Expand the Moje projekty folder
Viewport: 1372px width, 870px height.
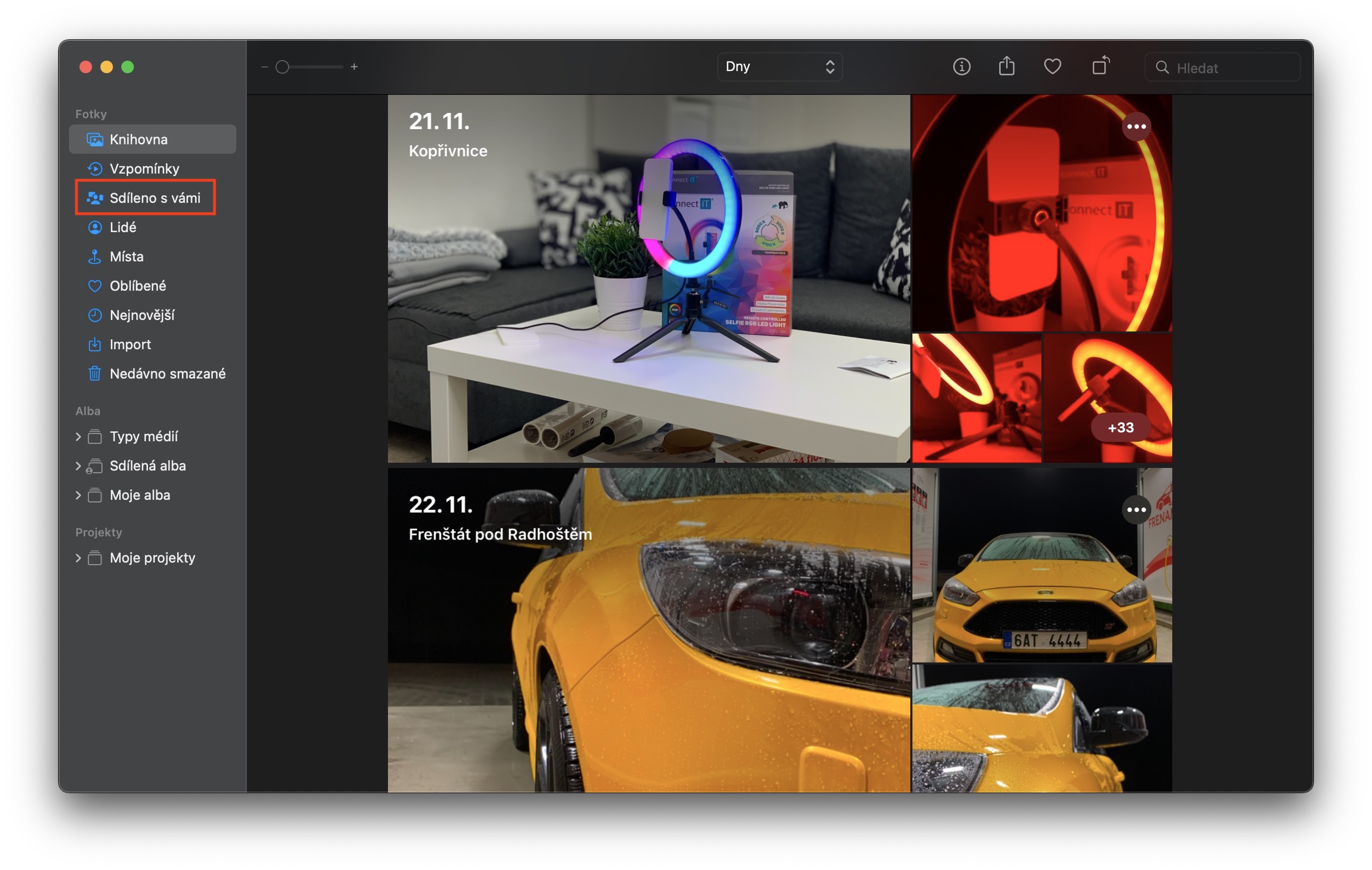tap(78, 558)
